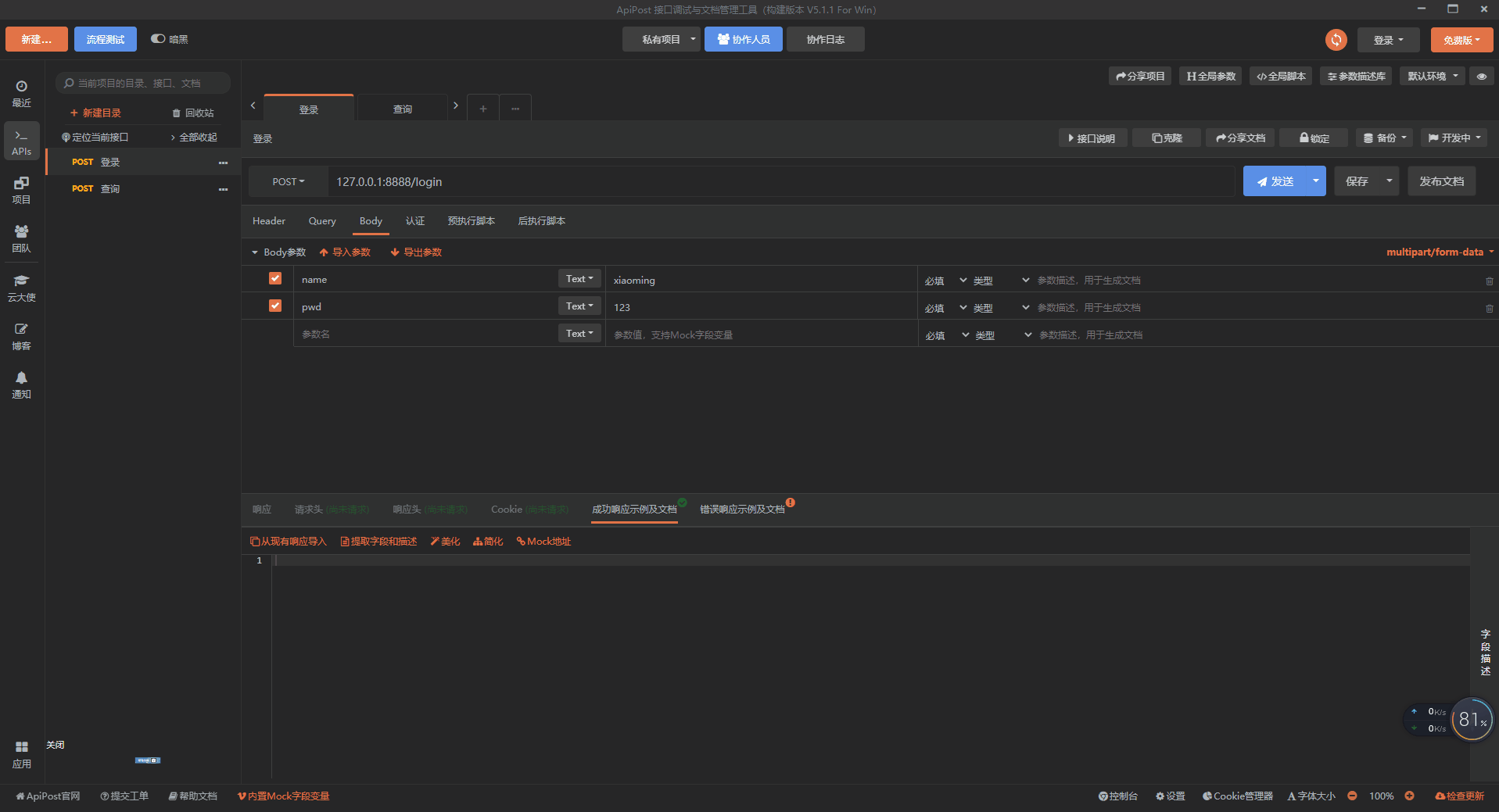Open the Text type dropdown for name
Screen dimensions: 1499x812
click(579, 279)
